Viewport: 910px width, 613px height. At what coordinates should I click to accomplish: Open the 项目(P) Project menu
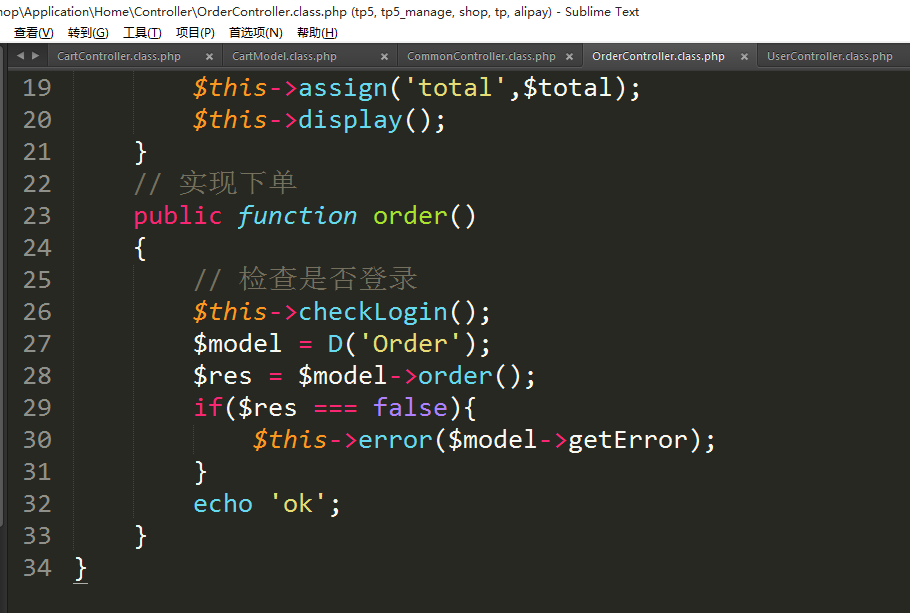[x=195, y=32]
